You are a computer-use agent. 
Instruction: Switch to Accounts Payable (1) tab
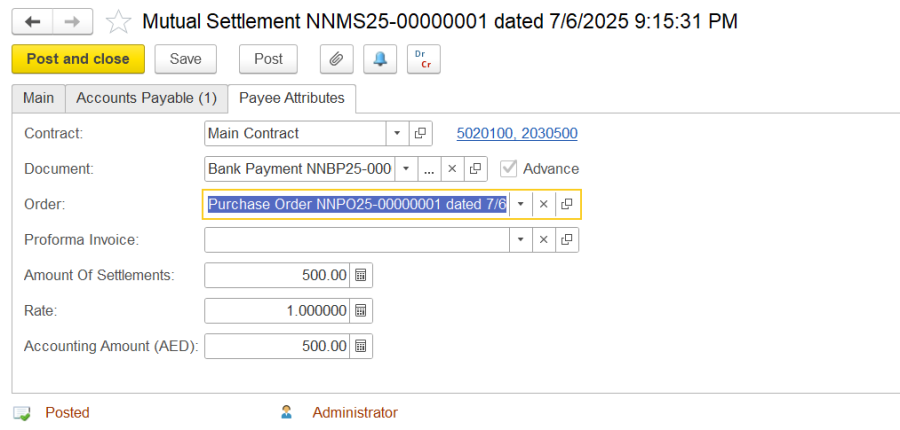[x=146, y=98]
